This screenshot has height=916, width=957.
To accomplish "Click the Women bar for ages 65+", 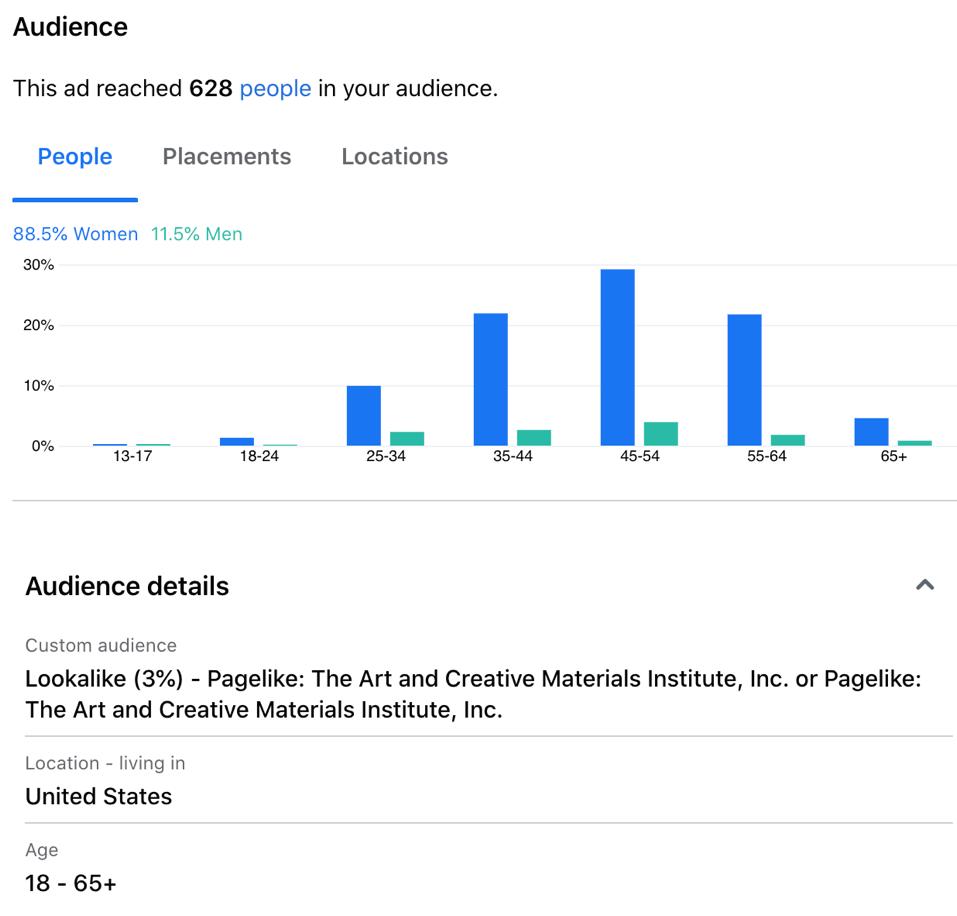I will [x=871, y=432].
